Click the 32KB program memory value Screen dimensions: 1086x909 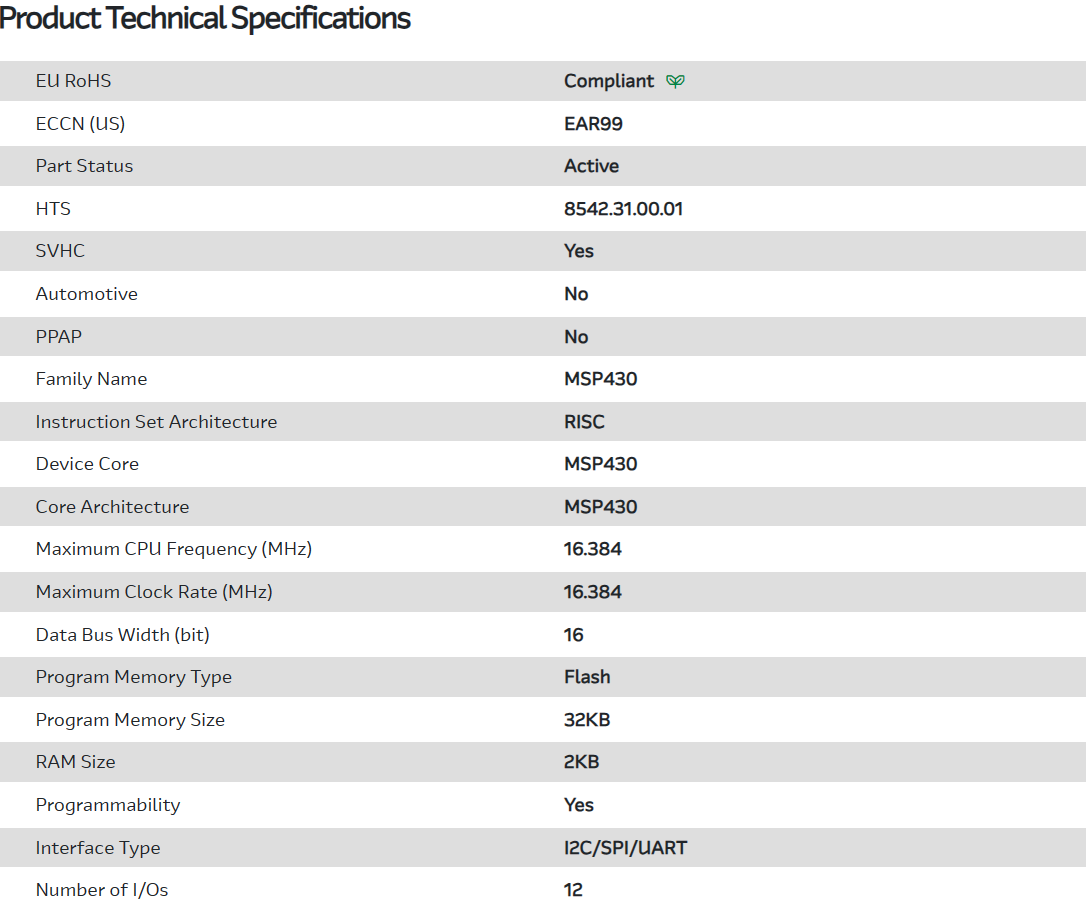pos(586,720)
